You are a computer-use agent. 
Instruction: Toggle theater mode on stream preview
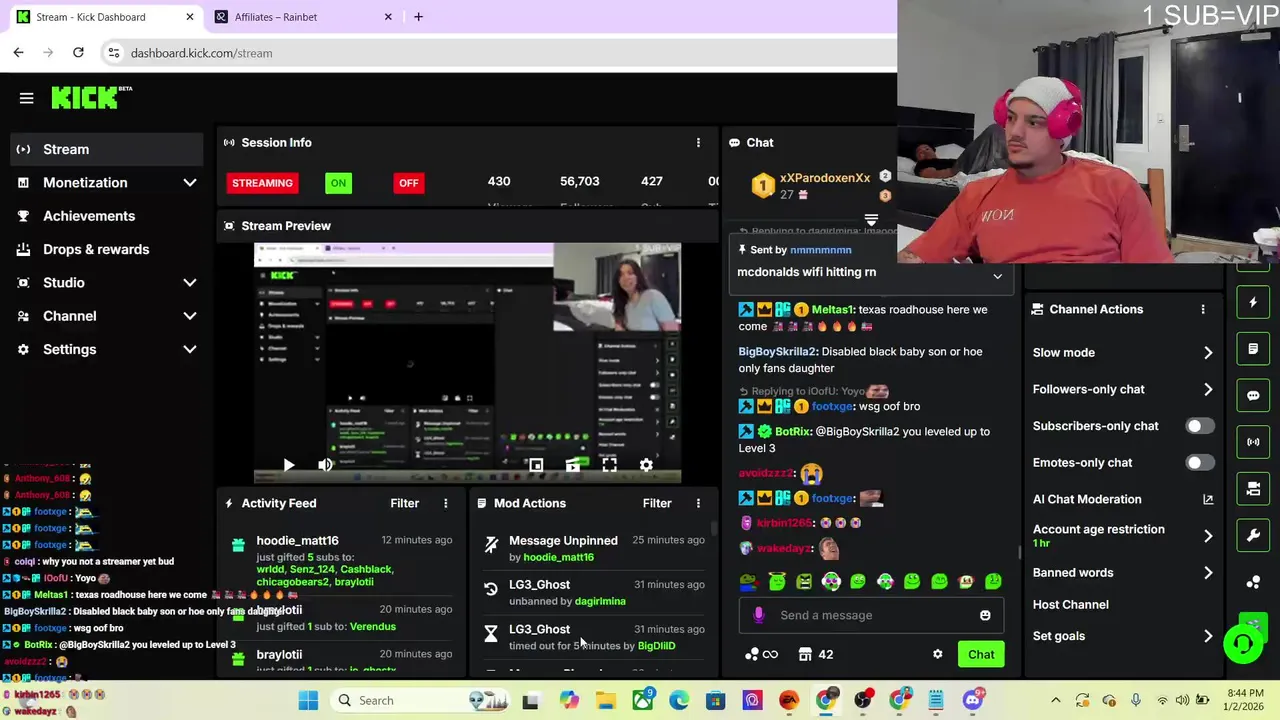pos(573,465)
